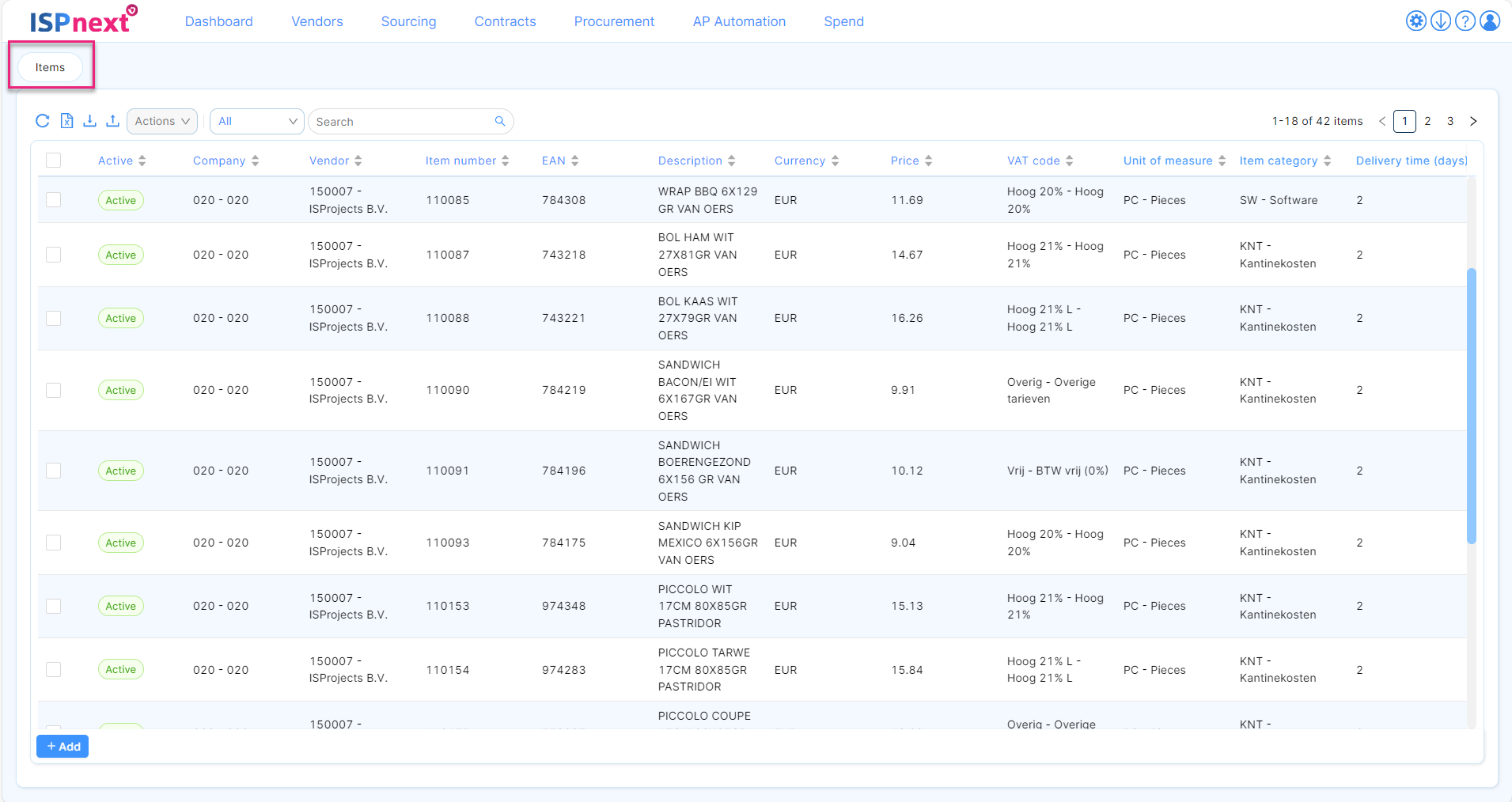Click the Add button
This screenshot has height=802, width=1512.
click(63, 747)
